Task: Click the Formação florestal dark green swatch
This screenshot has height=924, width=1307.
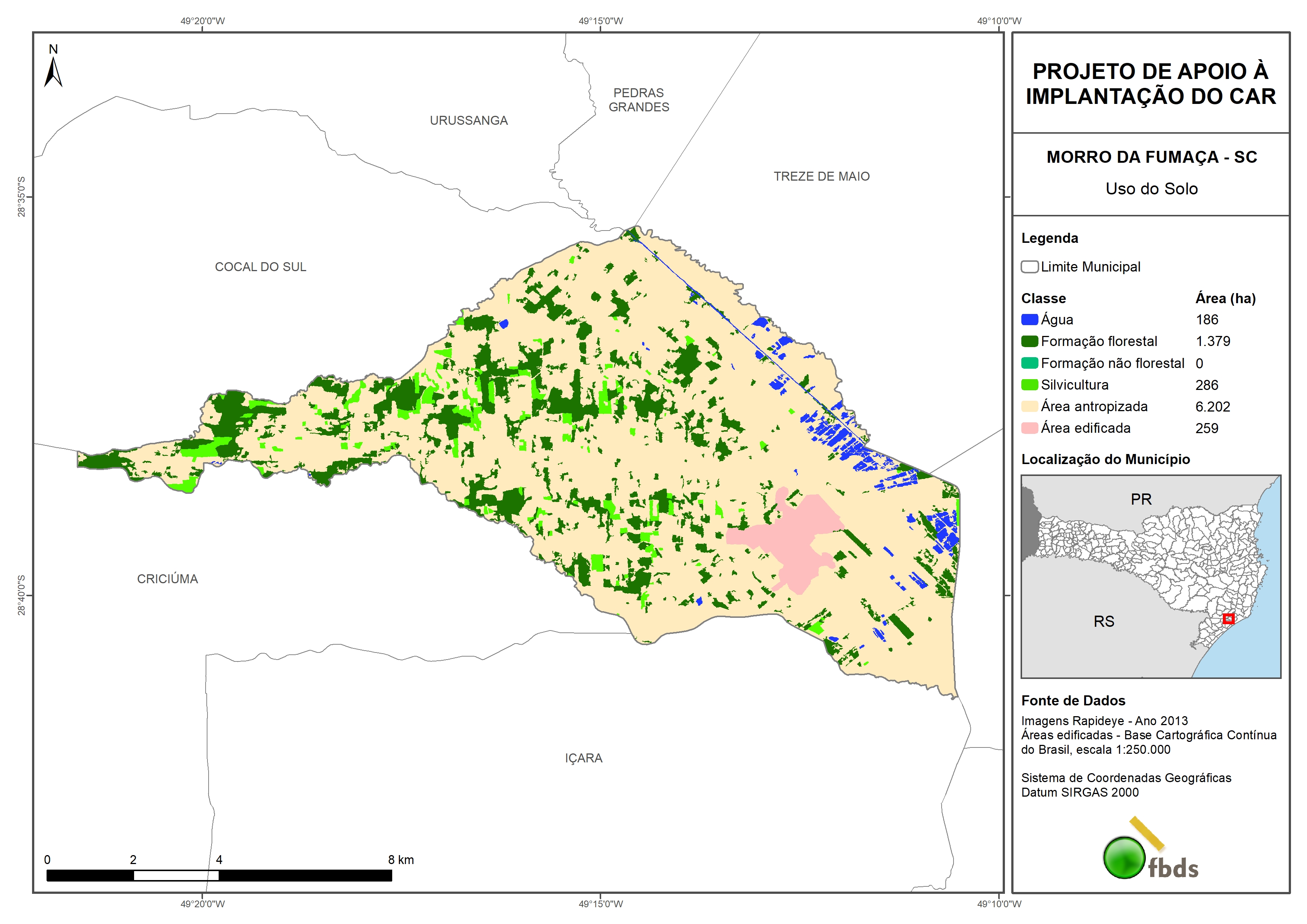Action: (1029, 341)
